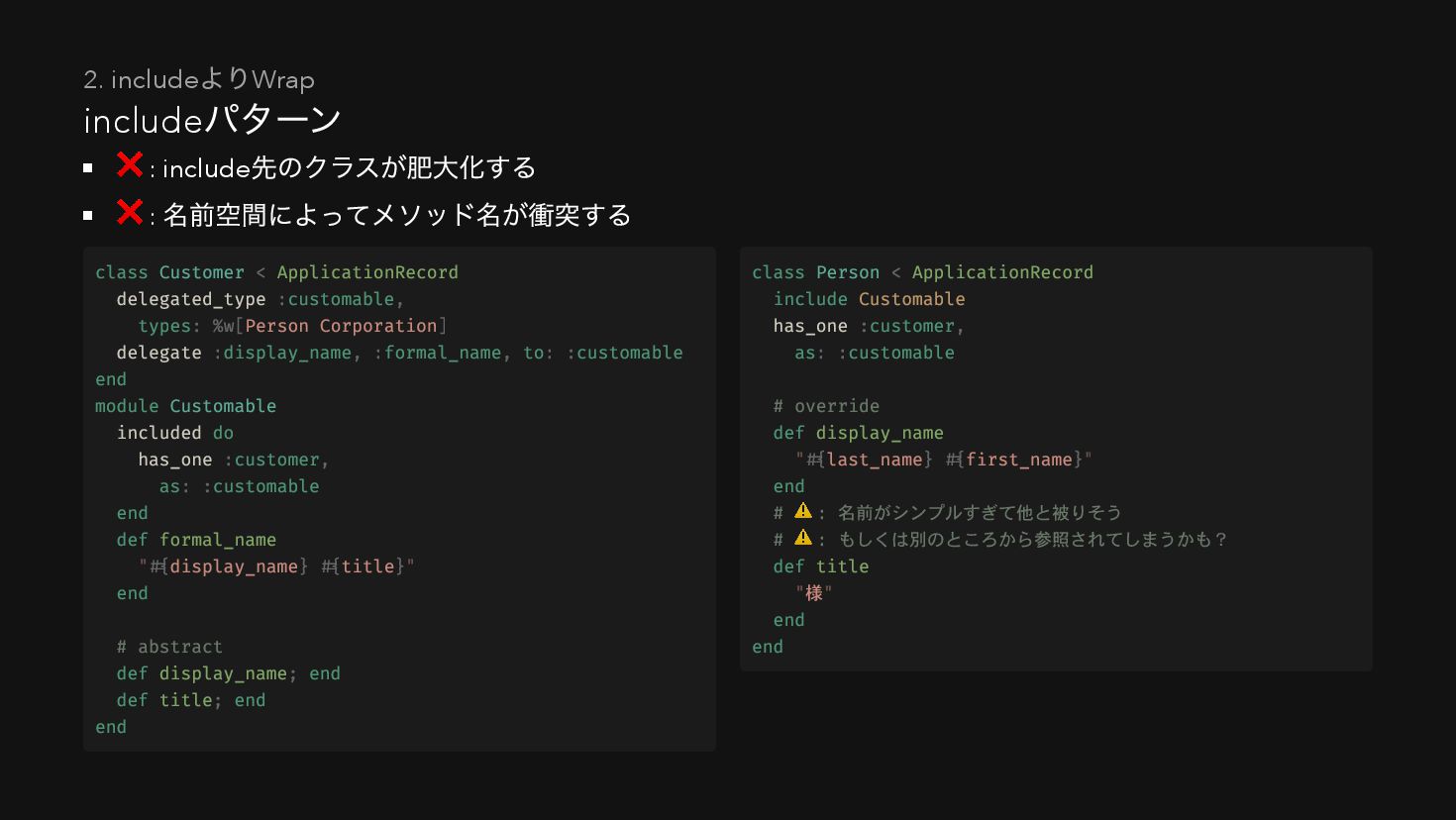Click the red cross before include先のクラスが肥大化する
The height and width of the screenshot is (820, 1456).
point(130,164)
